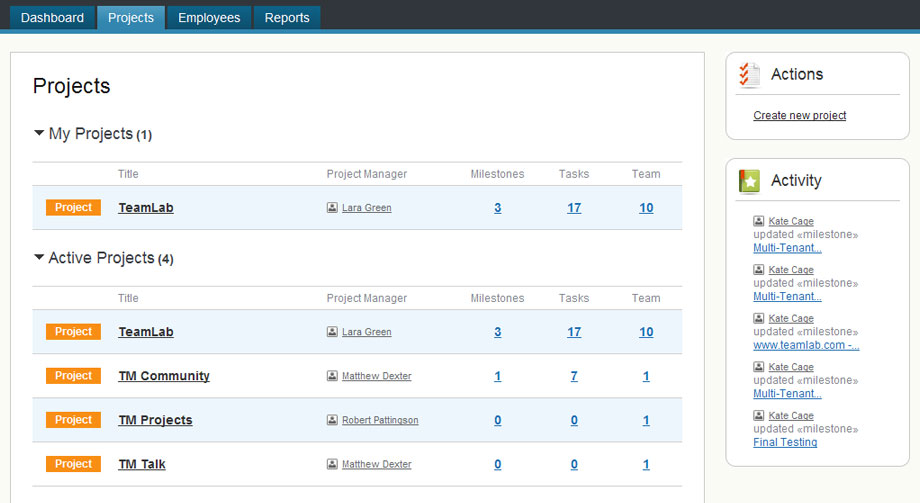Open the TM Talk project

(142, 464)
